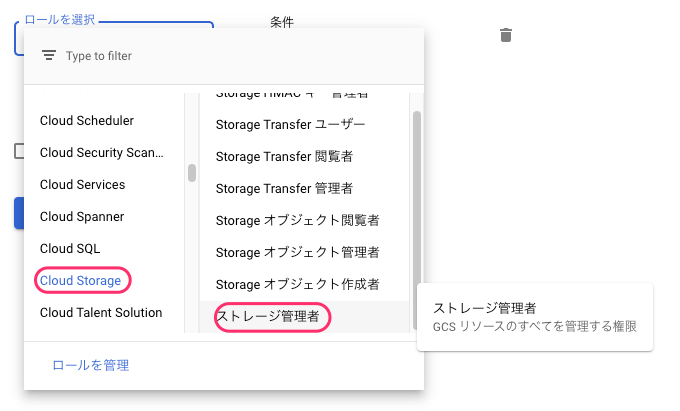The image size is (680, 411).
Task: Choose Storage Transfer ユーザー role
Action: [x=290, y=124]
